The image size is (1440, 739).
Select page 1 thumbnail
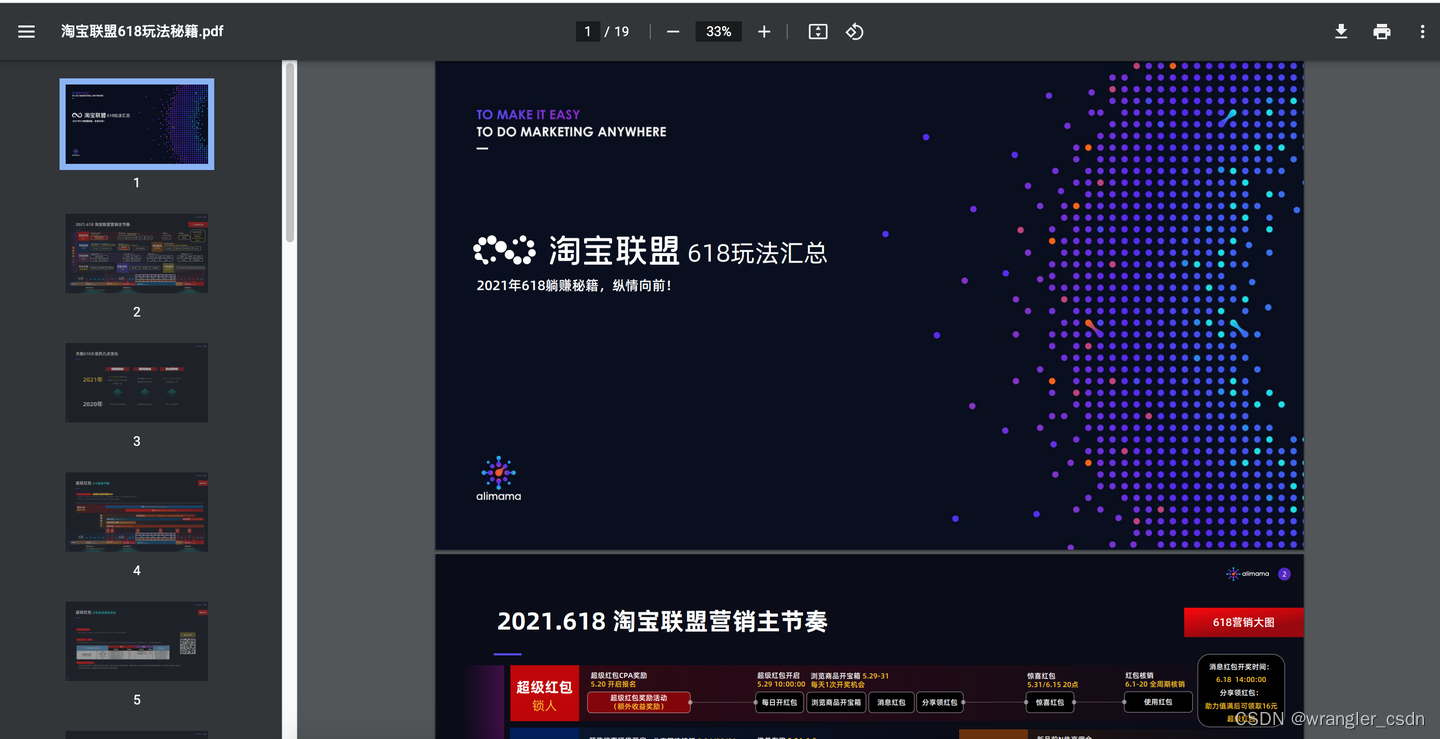click(x=137, y=124)
